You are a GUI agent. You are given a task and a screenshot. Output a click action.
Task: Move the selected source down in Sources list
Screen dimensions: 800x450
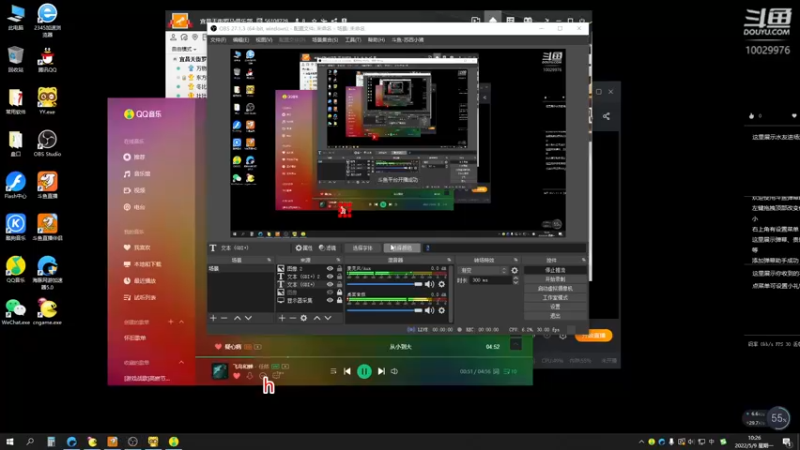tap(328, 318)
